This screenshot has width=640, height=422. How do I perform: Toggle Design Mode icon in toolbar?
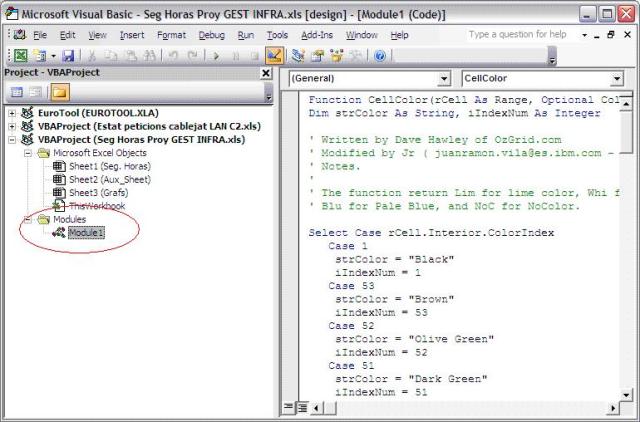click(x=274, y=55)
